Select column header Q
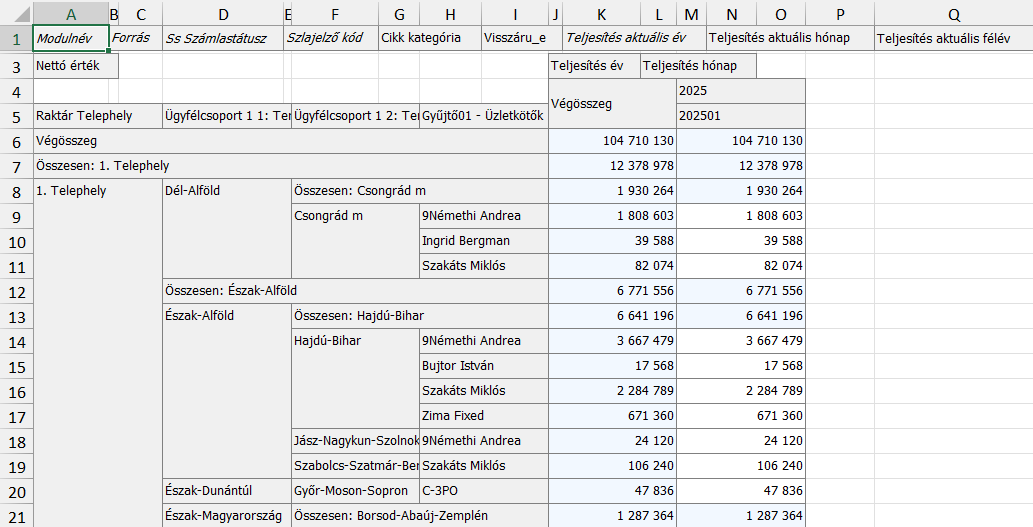Image resolution: width=1033 pixels, height=527 pixels. tap(953, 14)
